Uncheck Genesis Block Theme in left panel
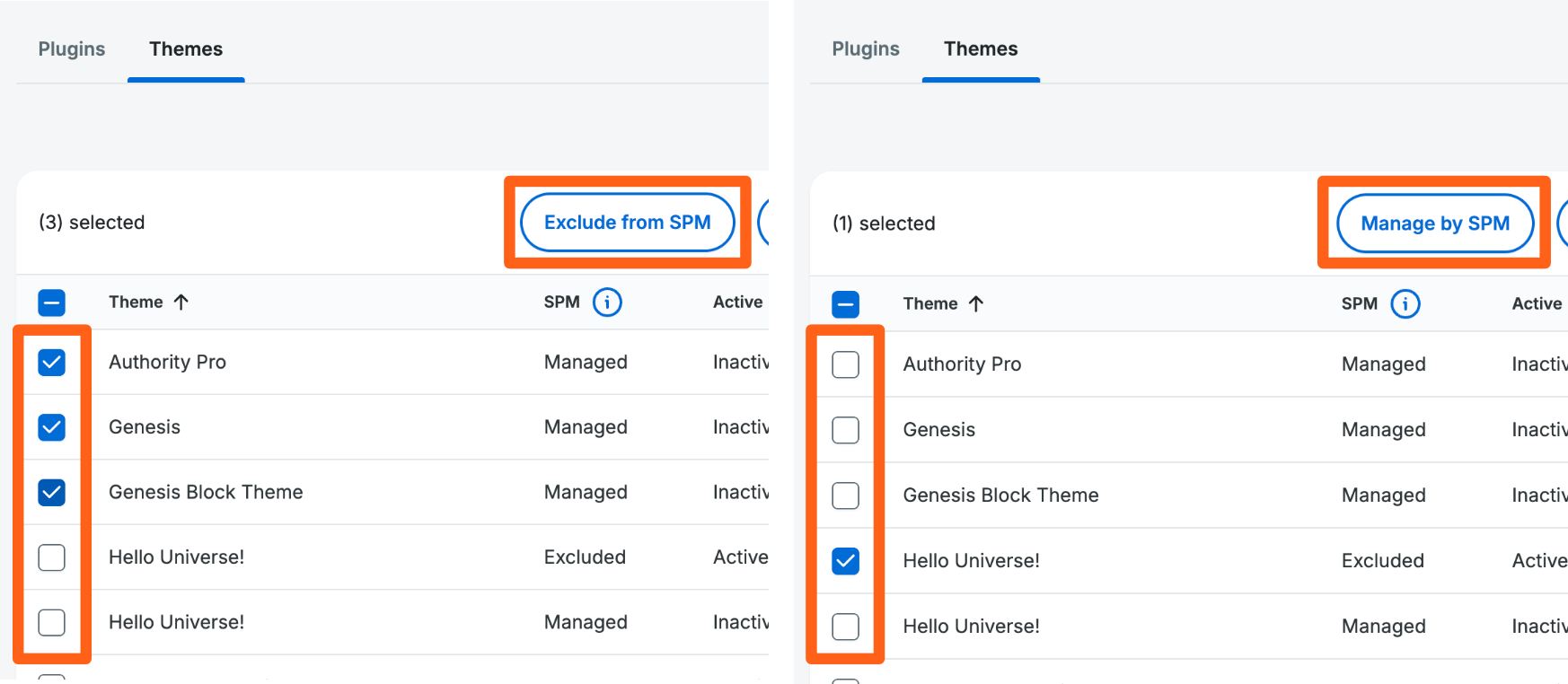1568x684 pixels. coord(52,492)
